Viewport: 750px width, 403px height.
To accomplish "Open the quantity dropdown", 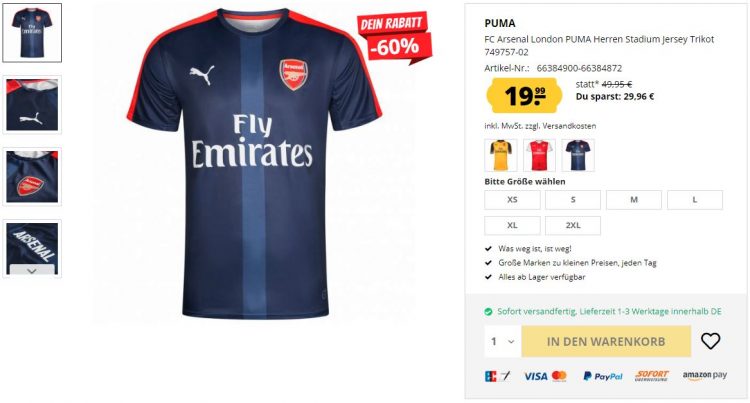I will click(x=503, y=341).
